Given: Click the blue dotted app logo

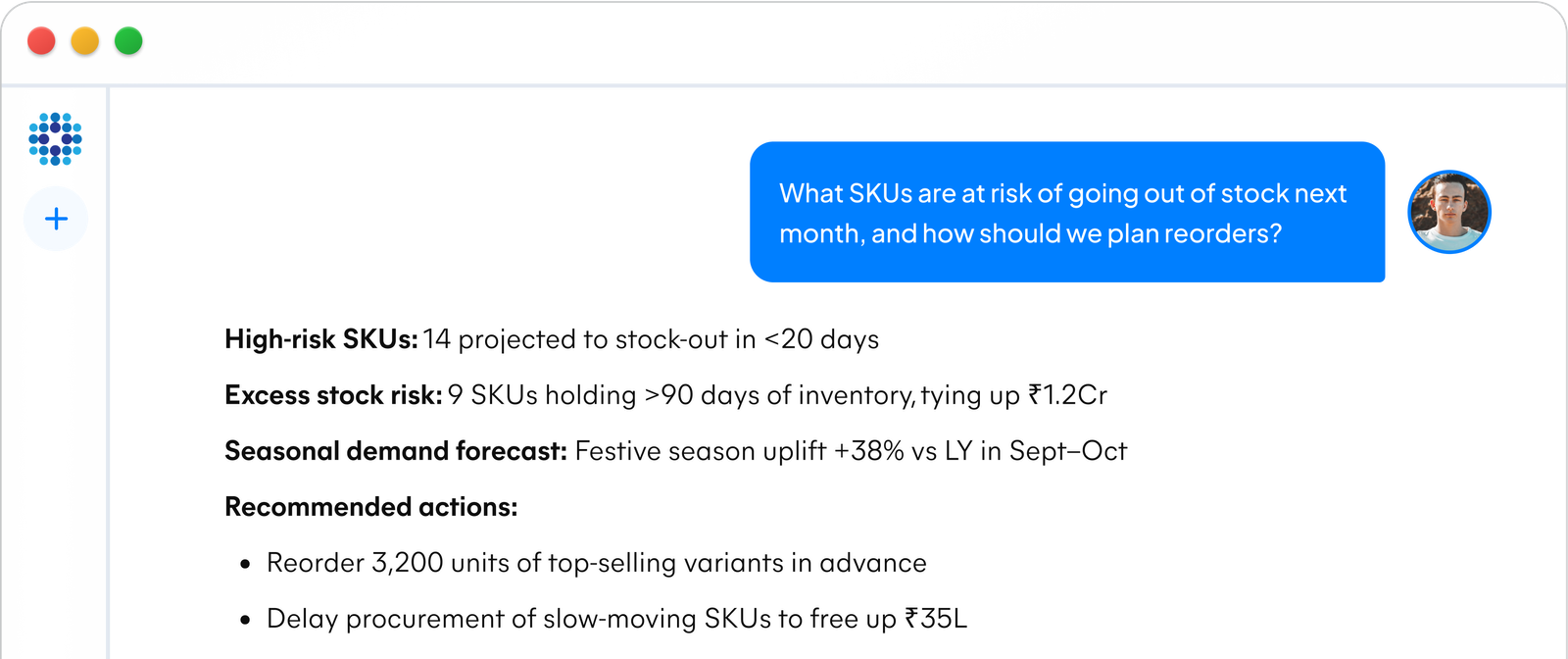Looking at the screenshot, I should tap(55, 138).
